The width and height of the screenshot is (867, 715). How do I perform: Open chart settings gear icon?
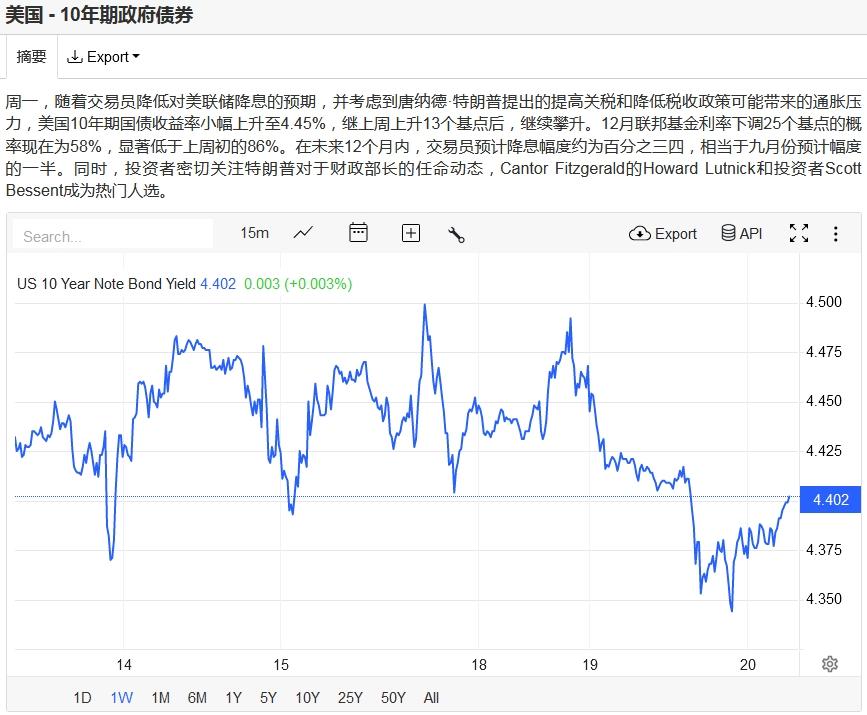coord(829,664)
